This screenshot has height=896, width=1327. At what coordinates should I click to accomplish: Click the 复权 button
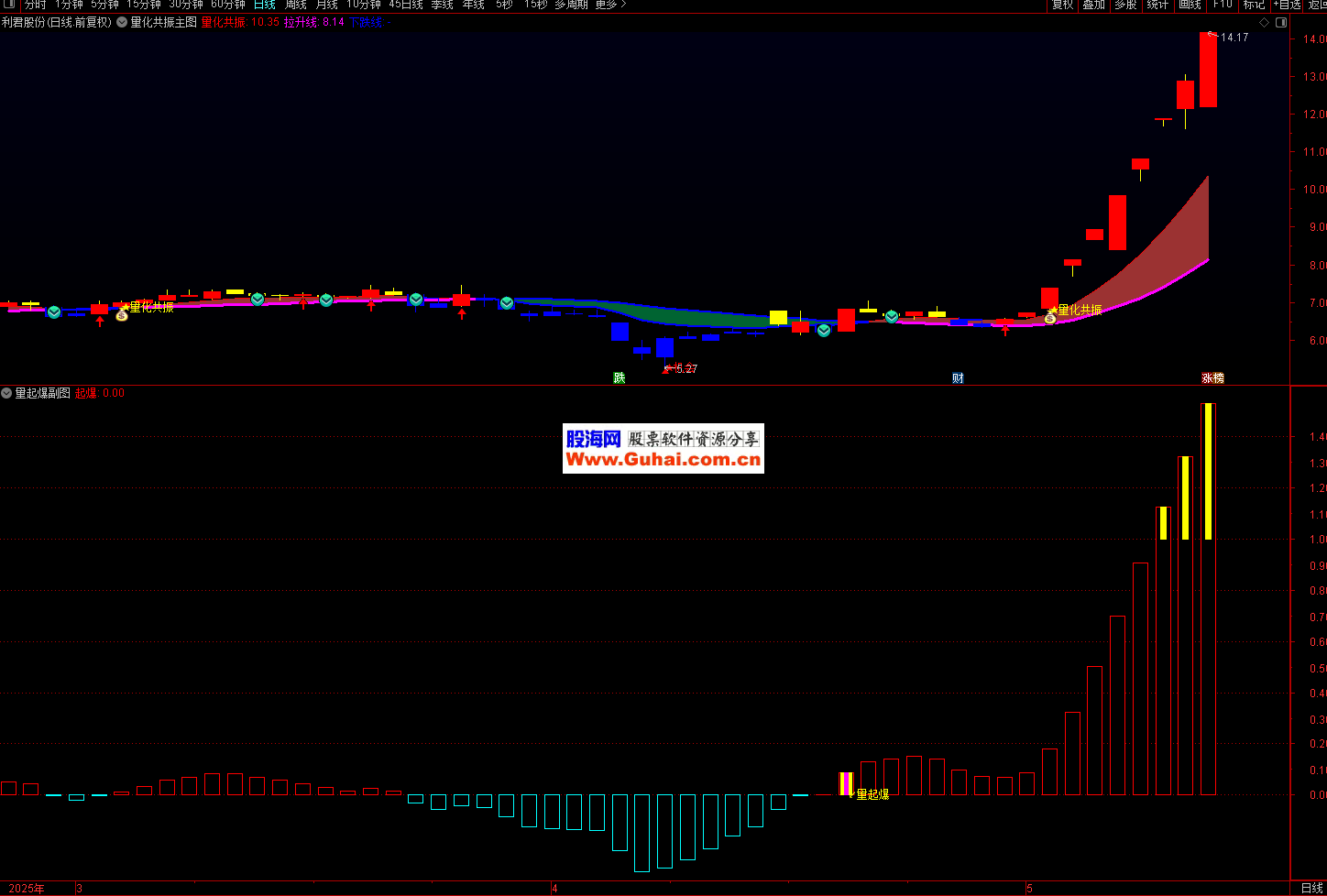coord(1062,5)
